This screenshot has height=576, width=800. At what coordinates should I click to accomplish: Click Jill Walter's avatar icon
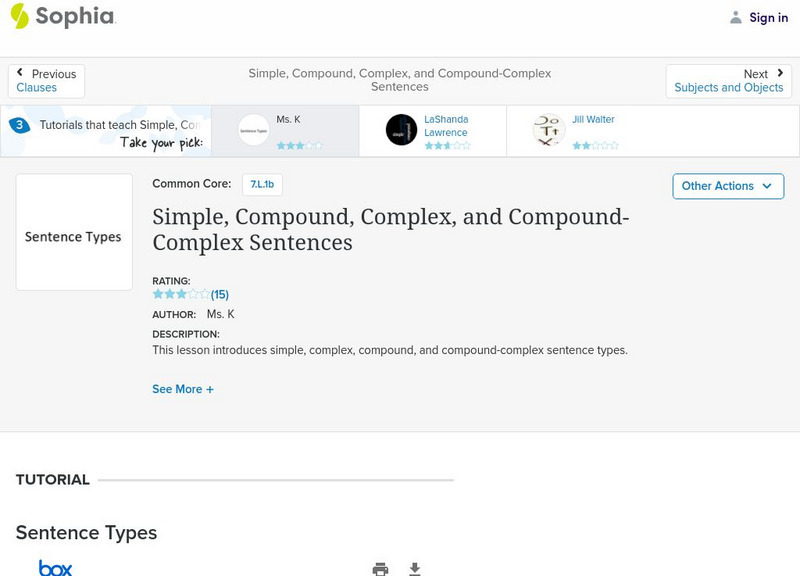coord(549,130)
